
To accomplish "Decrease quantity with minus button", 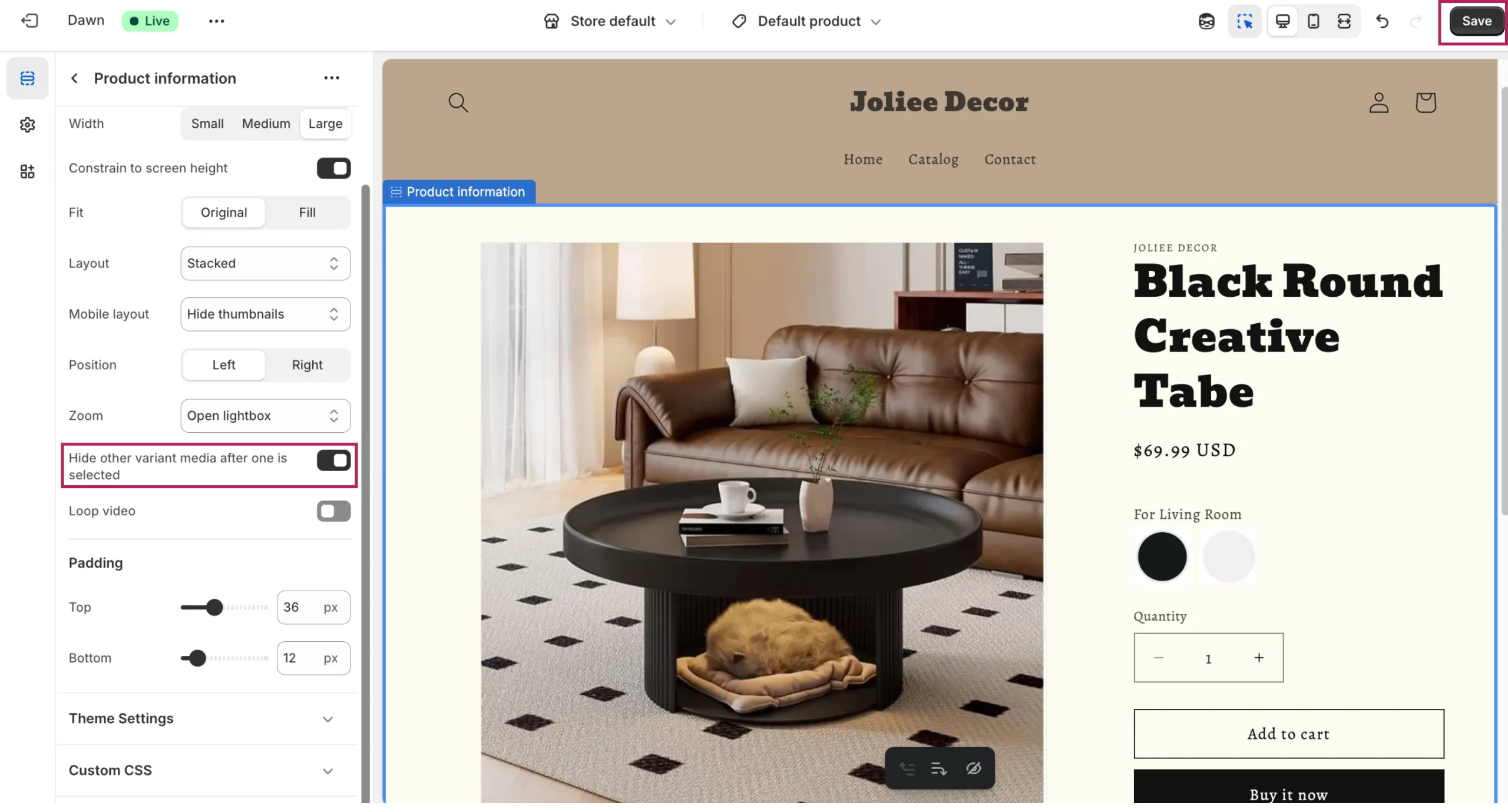I will point(1159,658).
